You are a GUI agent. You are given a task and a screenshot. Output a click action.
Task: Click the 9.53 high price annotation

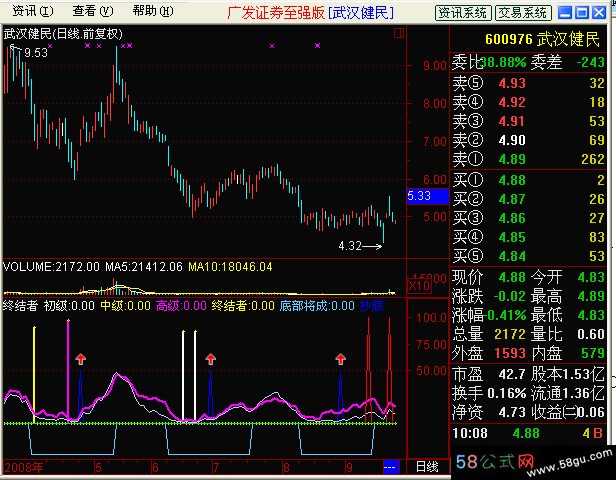tap(36, 53)
